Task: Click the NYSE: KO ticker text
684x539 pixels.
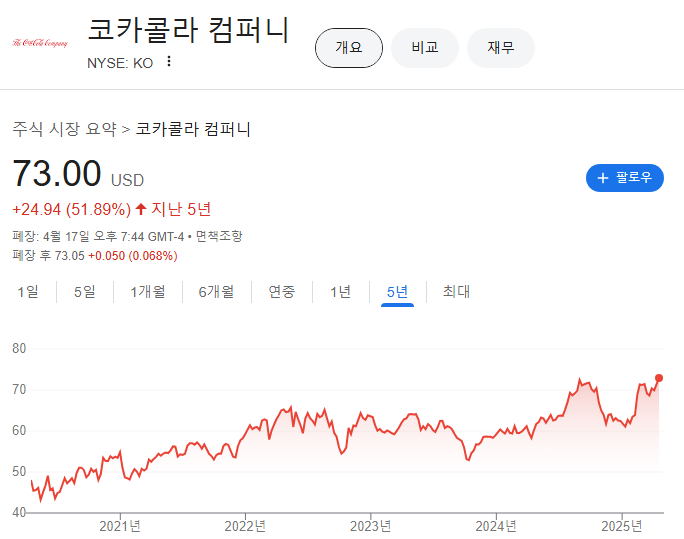Action: (x=120, y=63)
